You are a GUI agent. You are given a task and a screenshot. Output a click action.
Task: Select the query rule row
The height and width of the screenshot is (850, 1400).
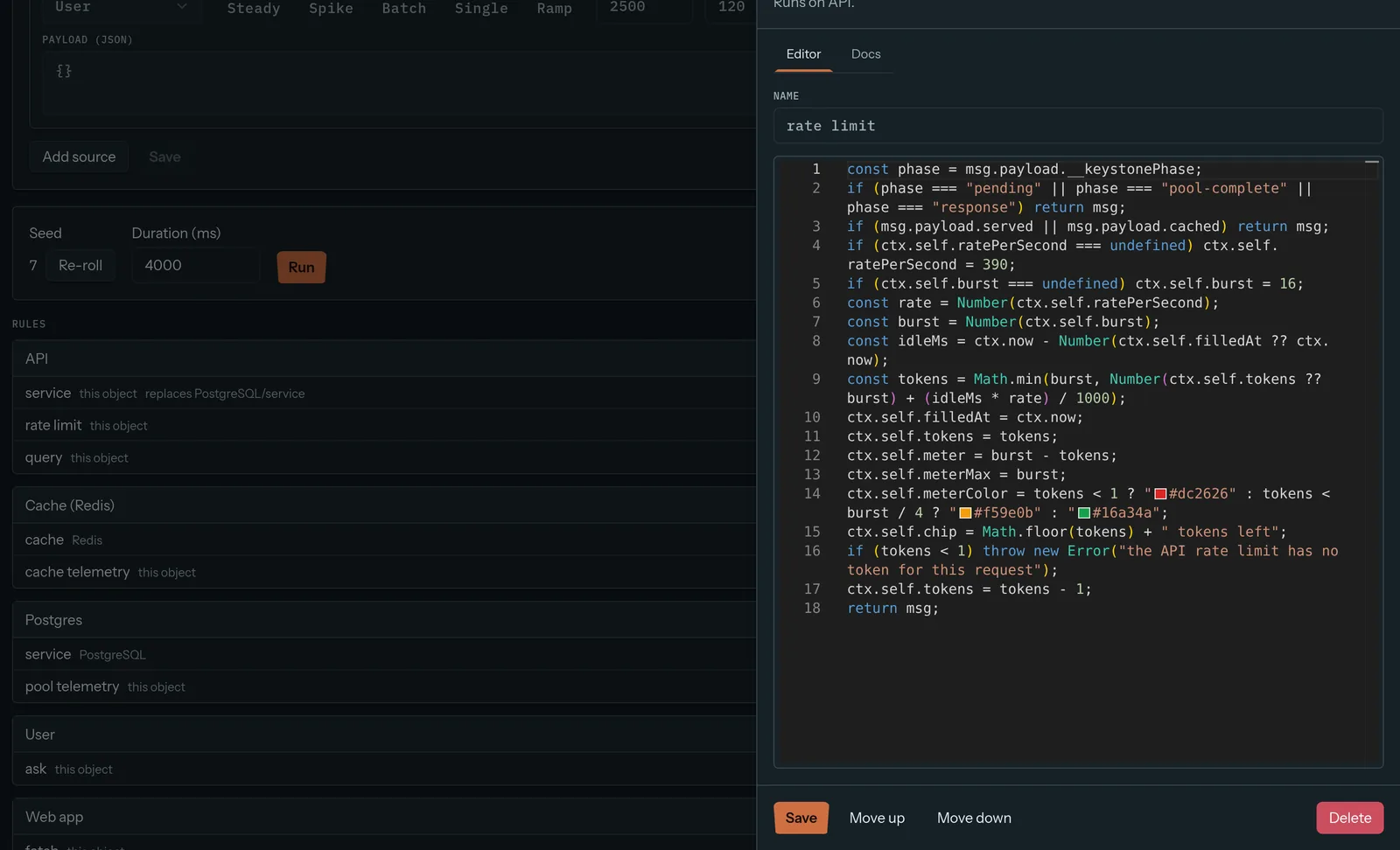point(384,457)
